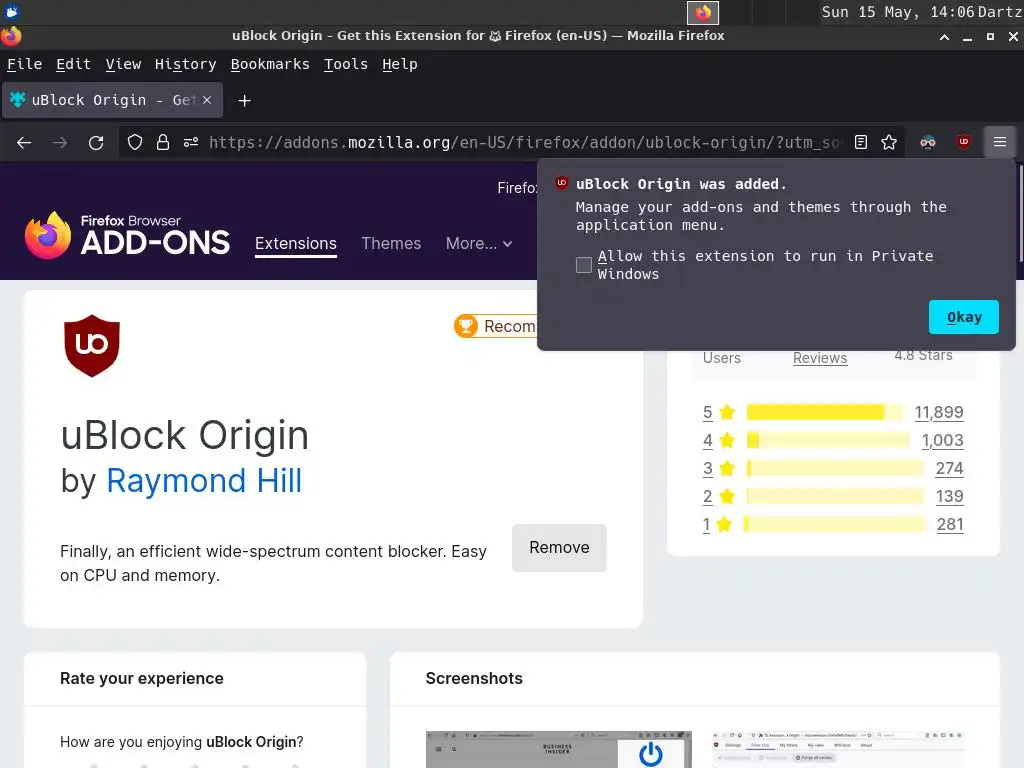Open the uBlock Origin toolbar button
The height and width of the screenshot is (768, 1024).
point(964,142)
